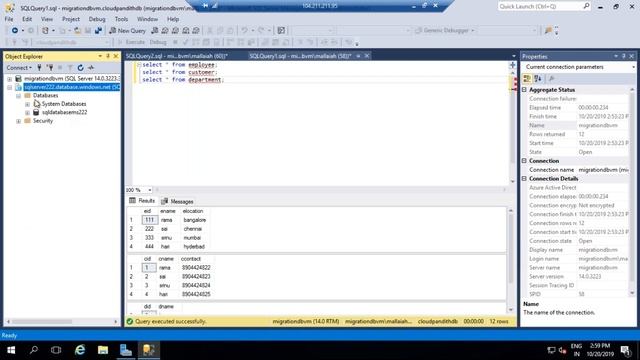
Task: Click the sqldatabasems222 database icon
Action: [x=36, y=112]
